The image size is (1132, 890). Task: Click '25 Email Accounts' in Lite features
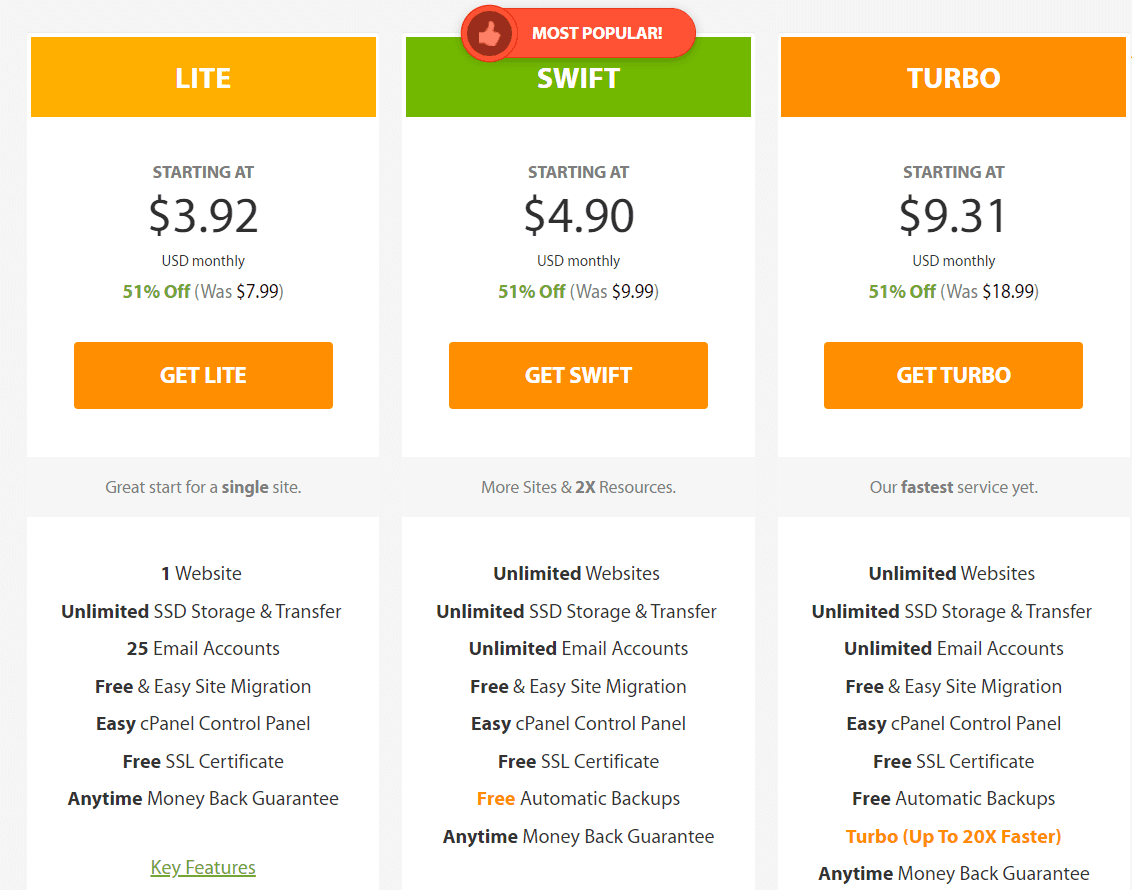pyautogui.click(x=203, y=648)
